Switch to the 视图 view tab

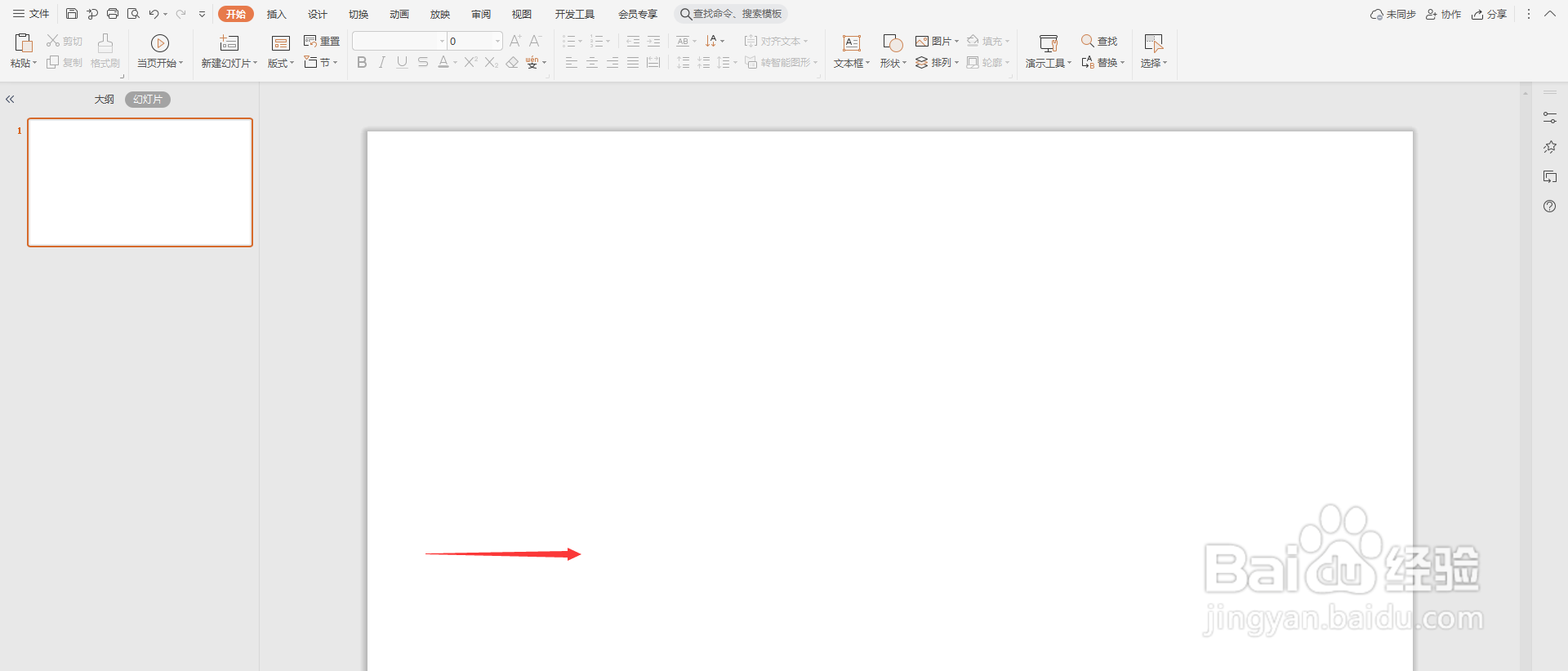pyautogui.click(x=522, y=14)
